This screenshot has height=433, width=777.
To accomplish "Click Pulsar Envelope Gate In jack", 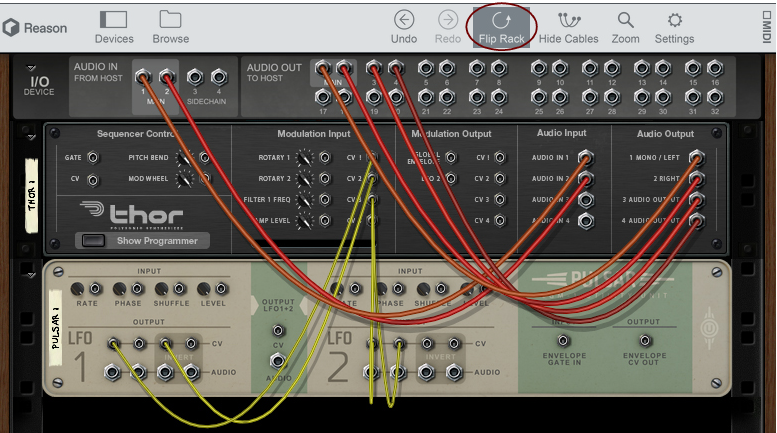I will pyautogui.click(x=563, y=340).
